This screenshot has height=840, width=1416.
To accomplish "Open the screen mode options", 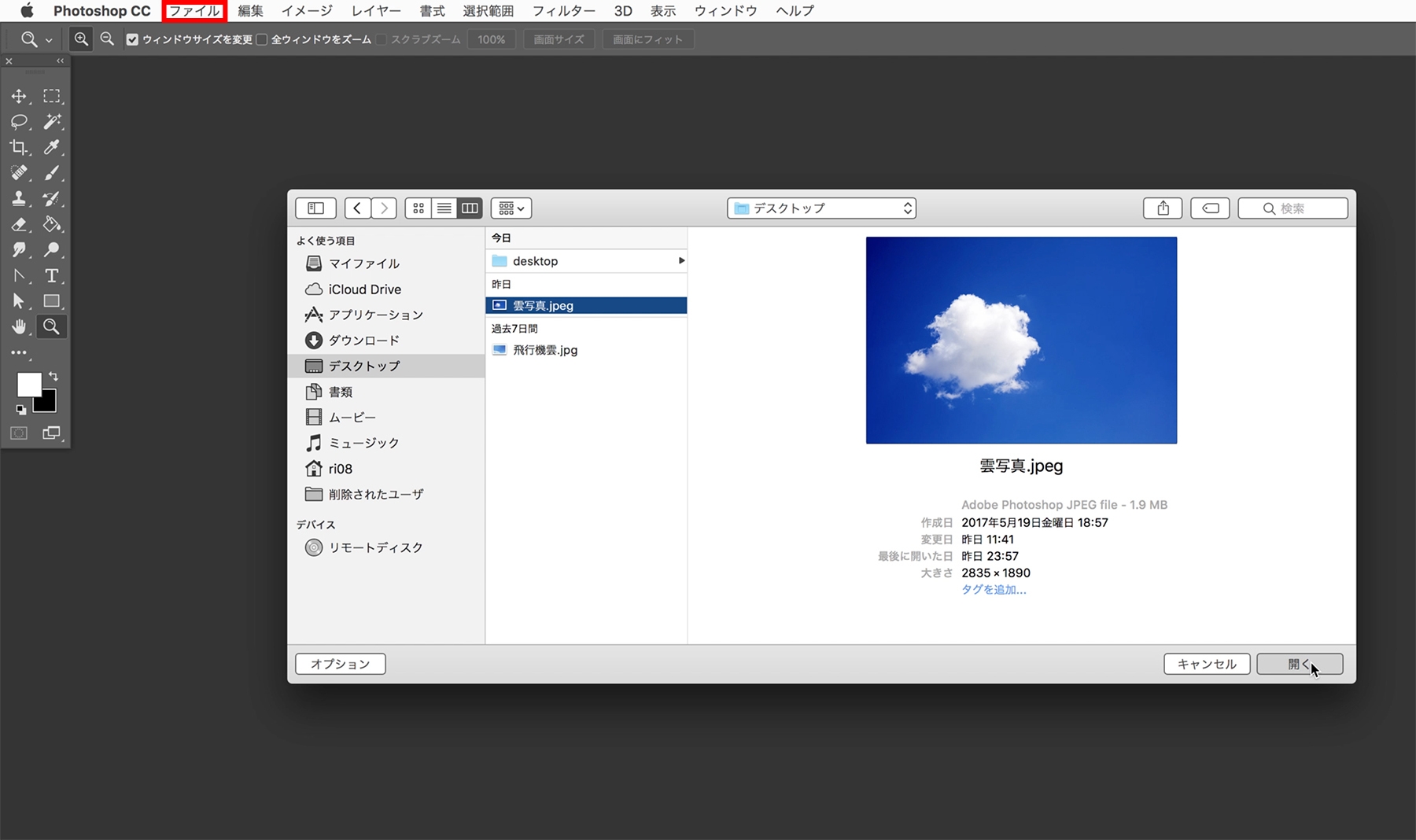I will (x=52, y=433).
